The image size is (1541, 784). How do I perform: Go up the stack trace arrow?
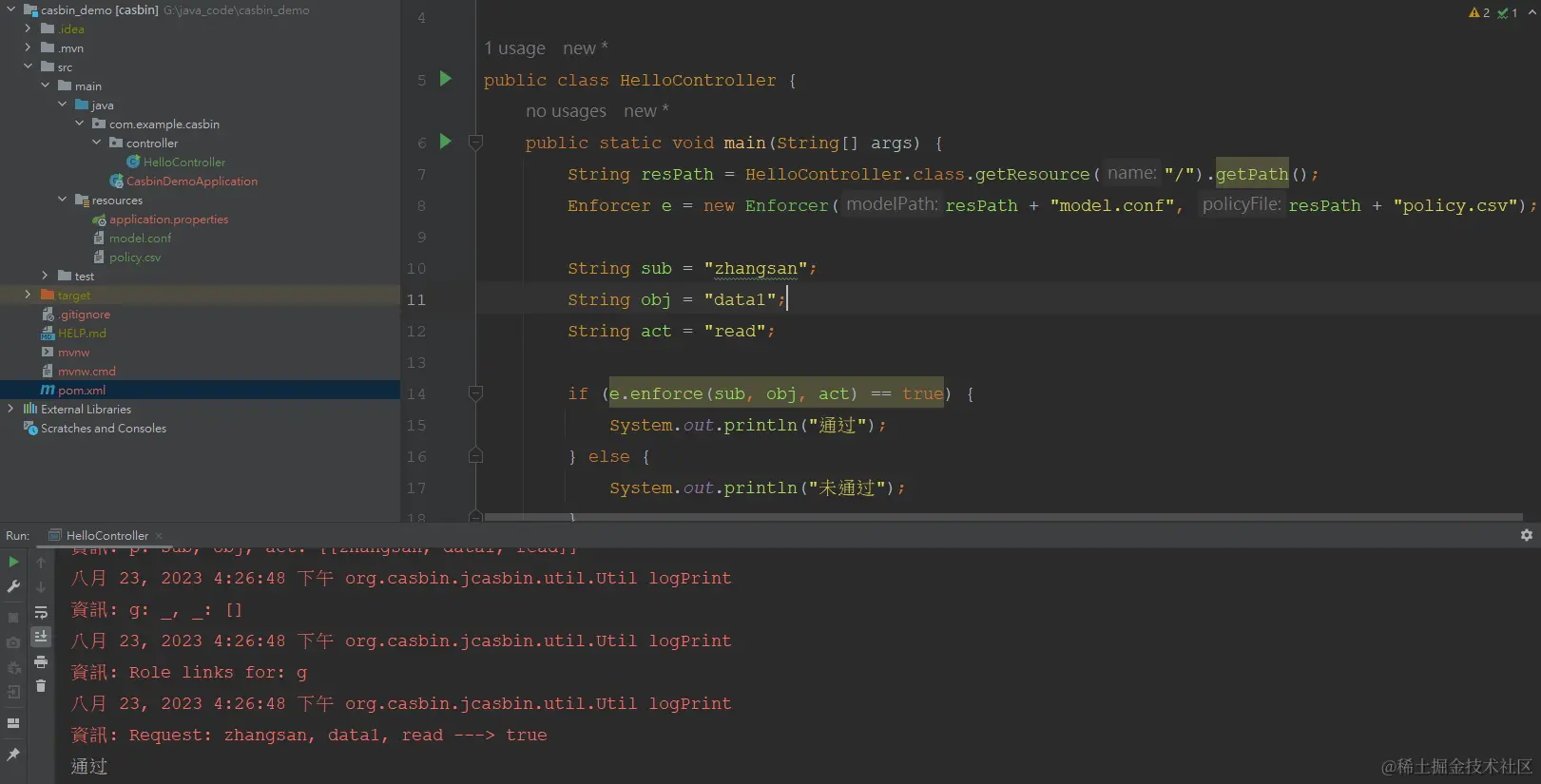(x=41, y=563)
